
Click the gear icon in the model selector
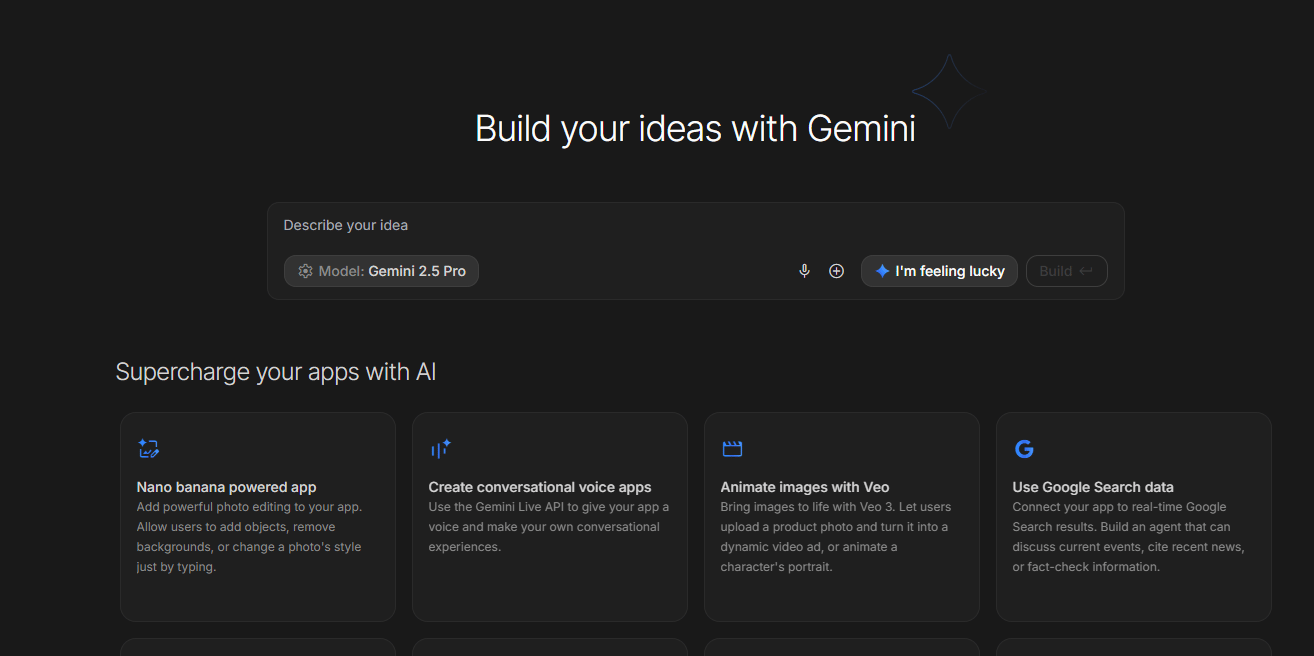(x=305, y=271)
